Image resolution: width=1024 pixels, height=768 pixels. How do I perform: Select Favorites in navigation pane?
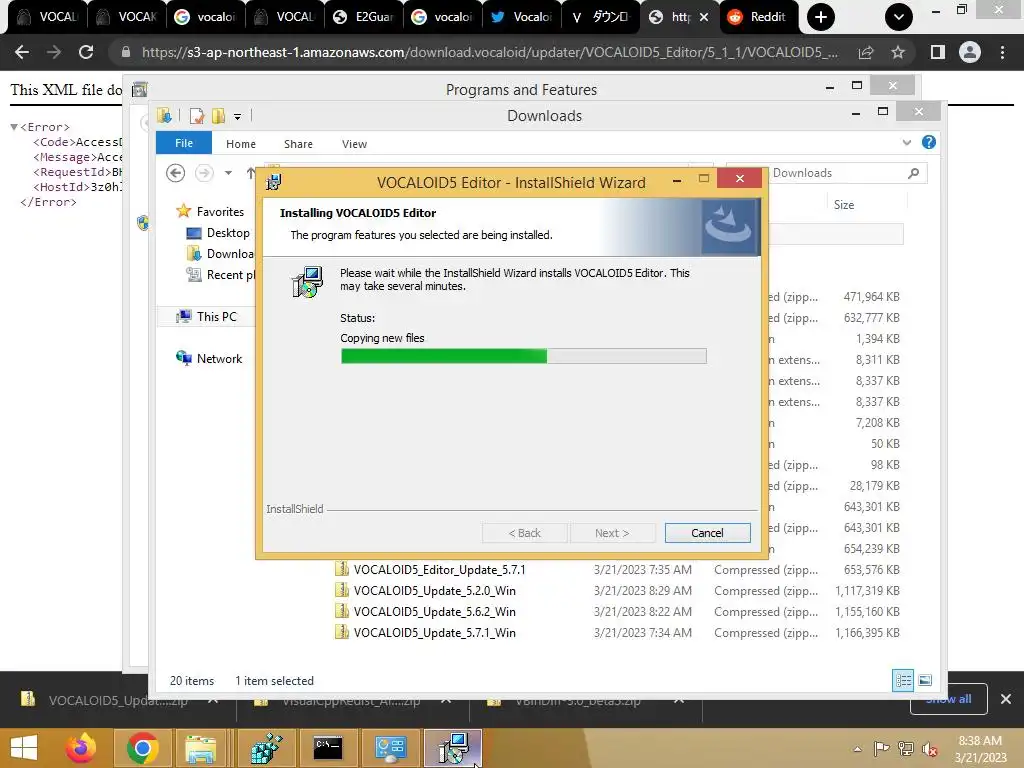tap(219, 212)
